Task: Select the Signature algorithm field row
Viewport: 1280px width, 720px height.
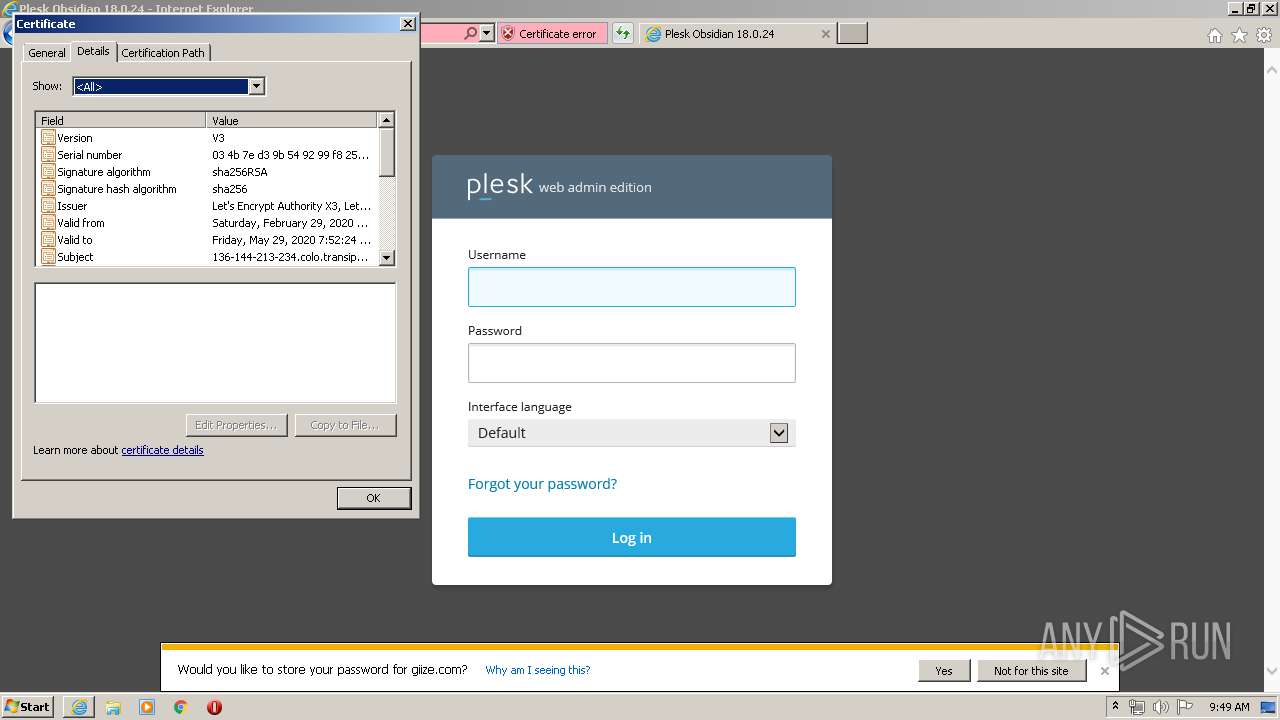Action: click(x=207, y=172)
